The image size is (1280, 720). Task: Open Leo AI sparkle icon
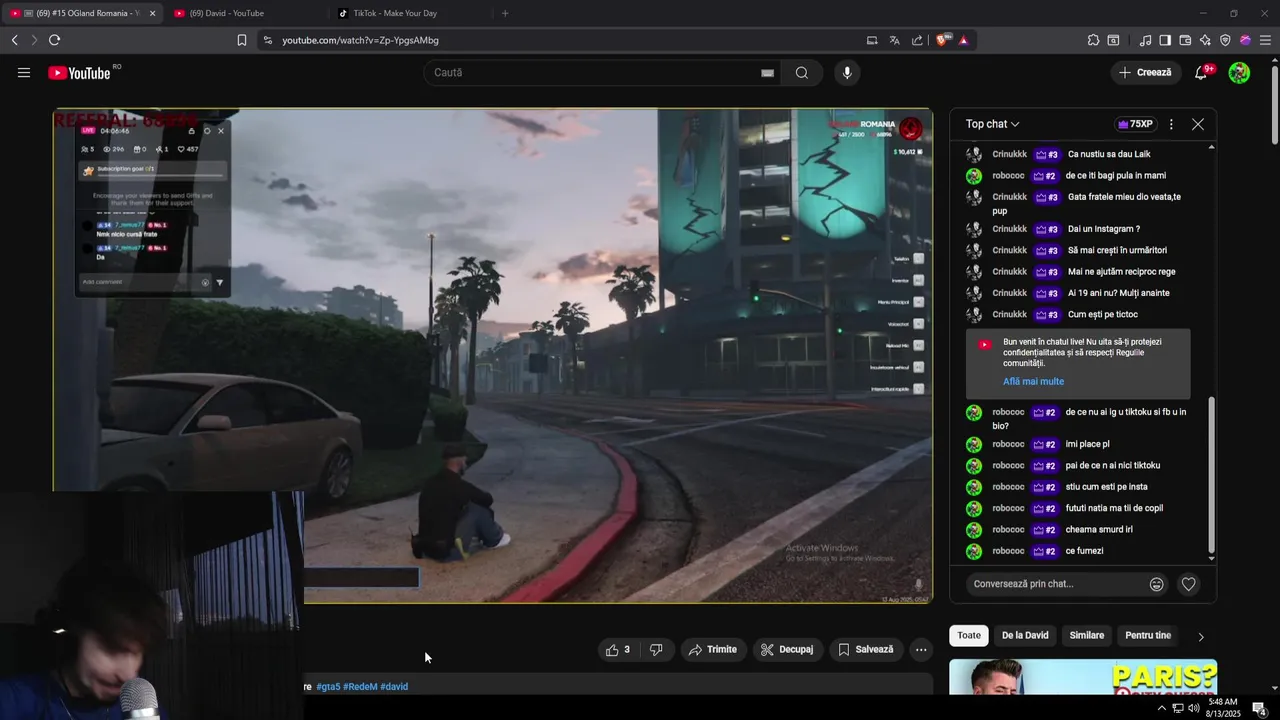click(1205, 40)
